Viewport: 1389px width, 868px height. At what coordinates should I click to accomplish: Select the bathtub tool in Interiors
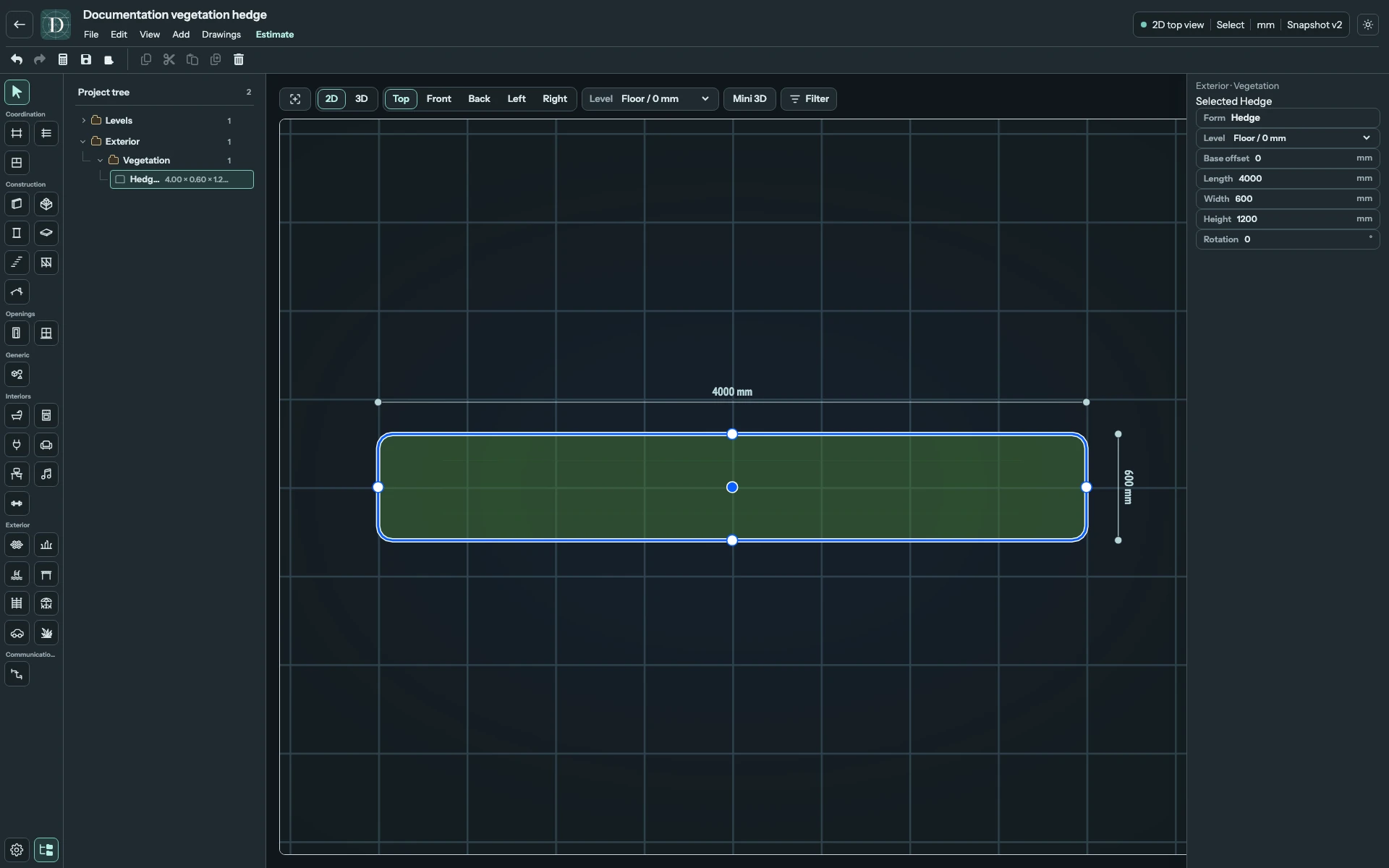[17, 416]
